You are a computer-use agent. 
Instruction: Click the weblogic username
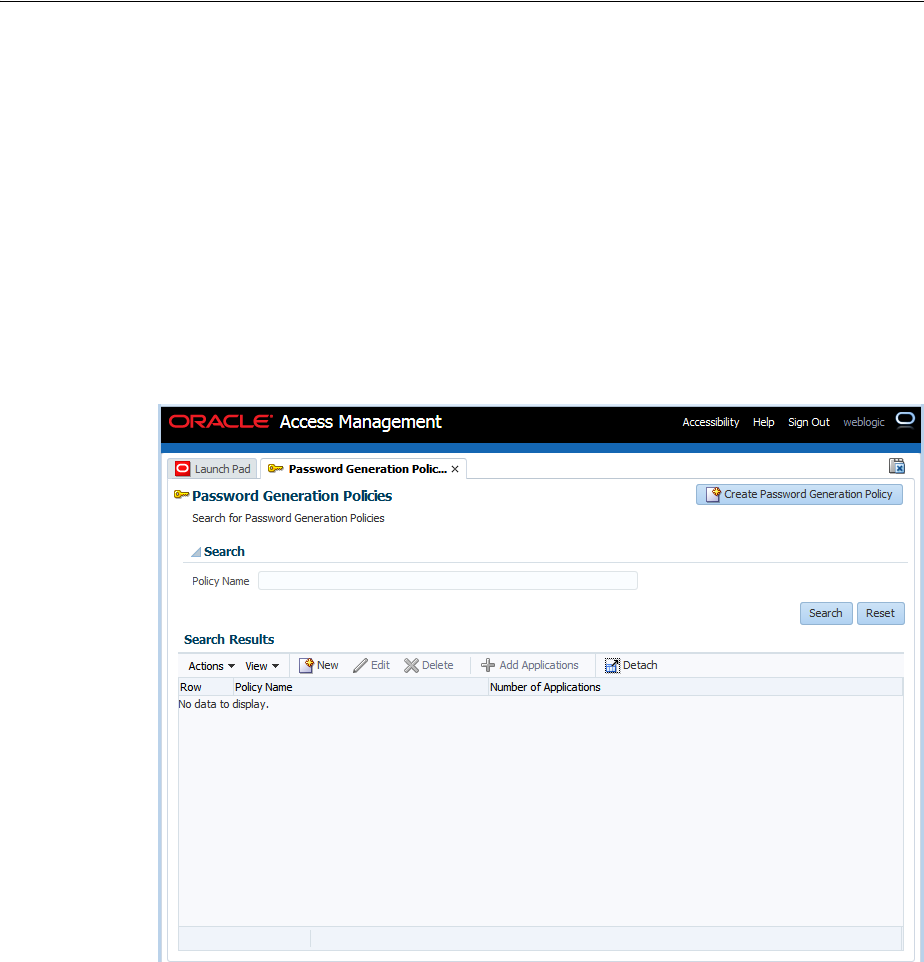click(863, 422)
